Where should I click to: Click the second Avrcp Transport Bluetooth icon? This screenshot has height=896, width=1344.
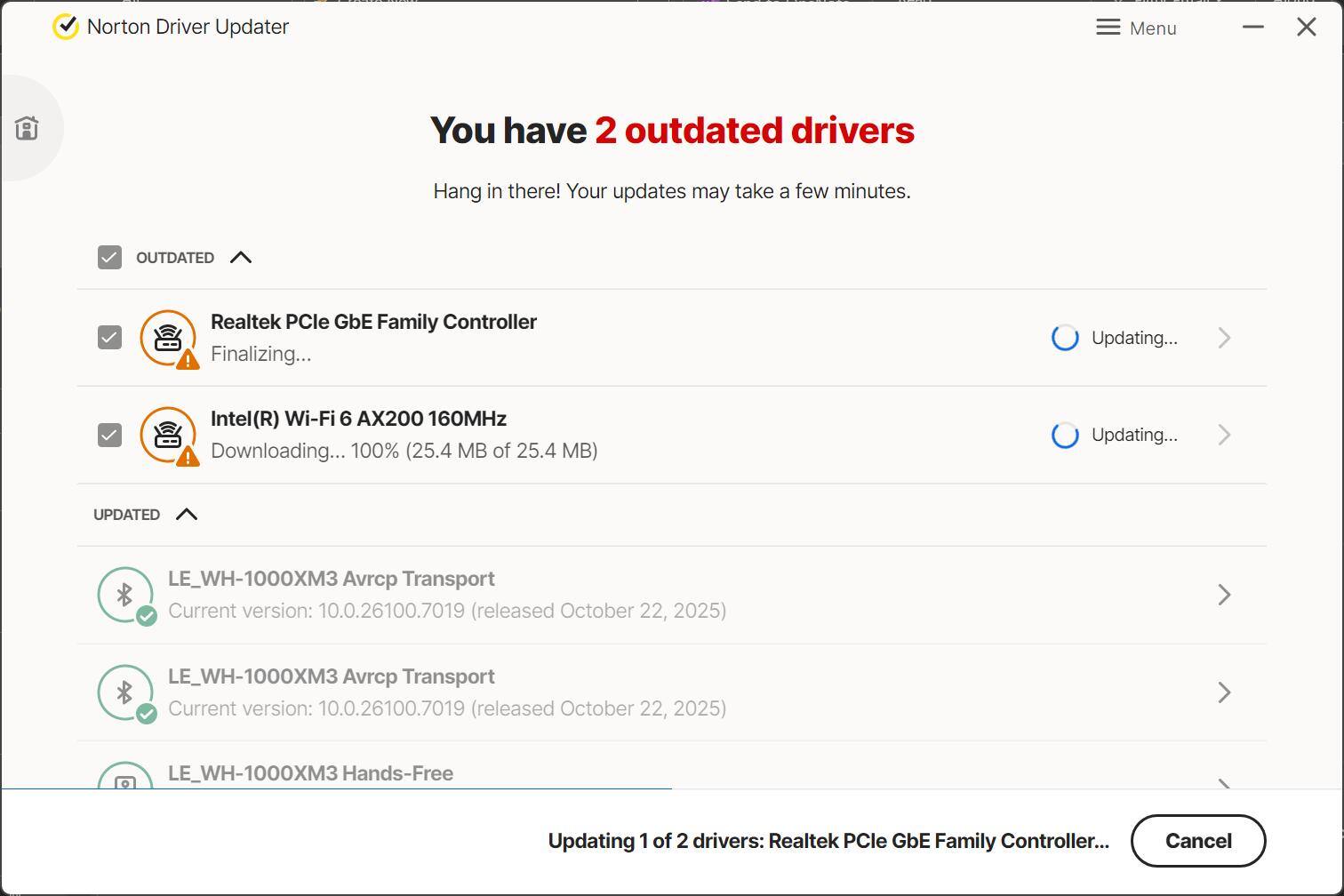pyautogui.click(x=125, y=692)
